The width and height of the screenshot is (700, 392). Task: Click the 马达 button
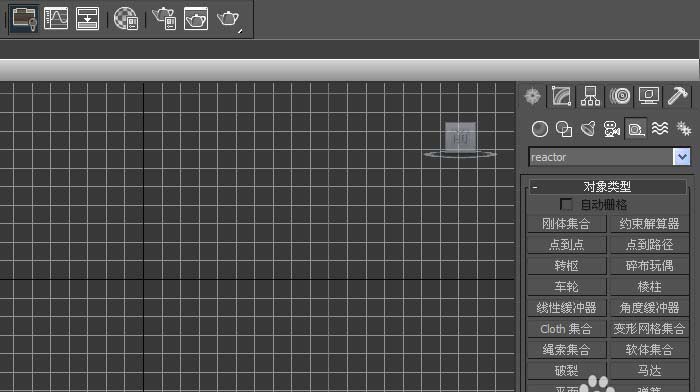click(x=649, y=371)
